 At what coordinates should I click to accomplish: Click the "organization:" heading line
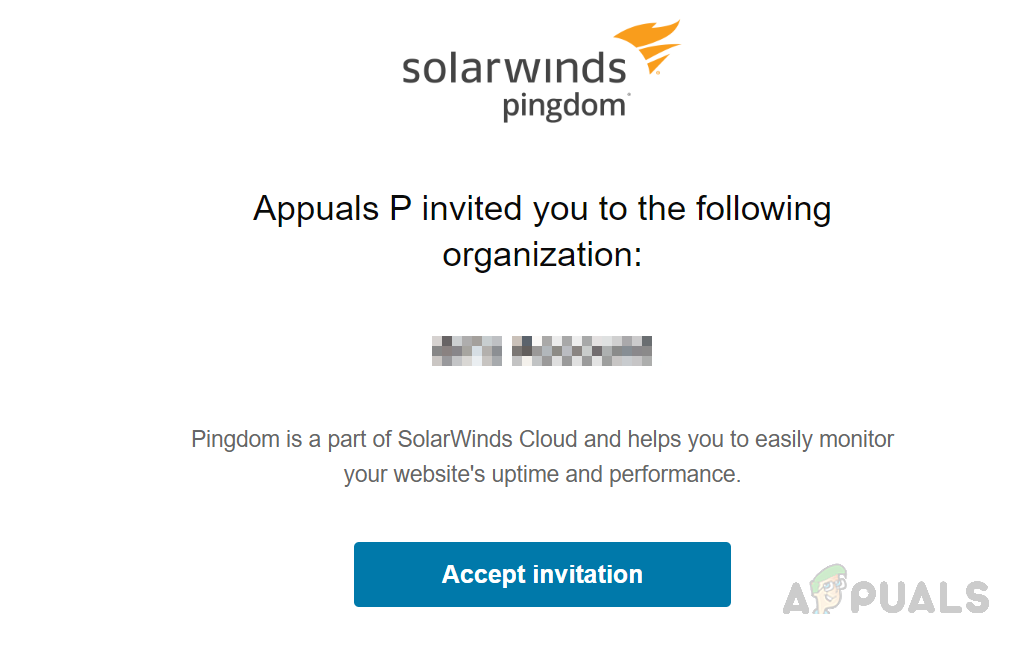(x=542, y=254)
